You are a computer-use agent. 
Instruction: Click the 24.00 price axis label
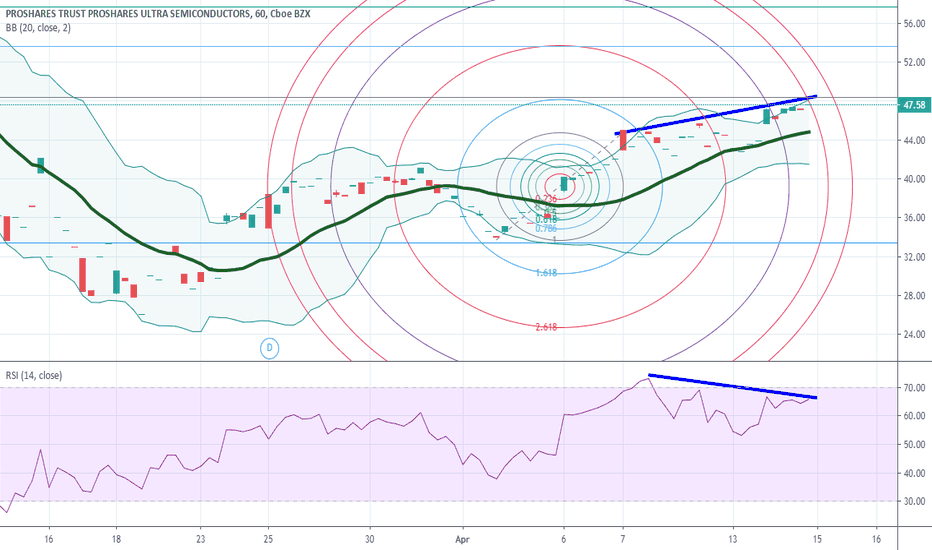click(914, 334)
